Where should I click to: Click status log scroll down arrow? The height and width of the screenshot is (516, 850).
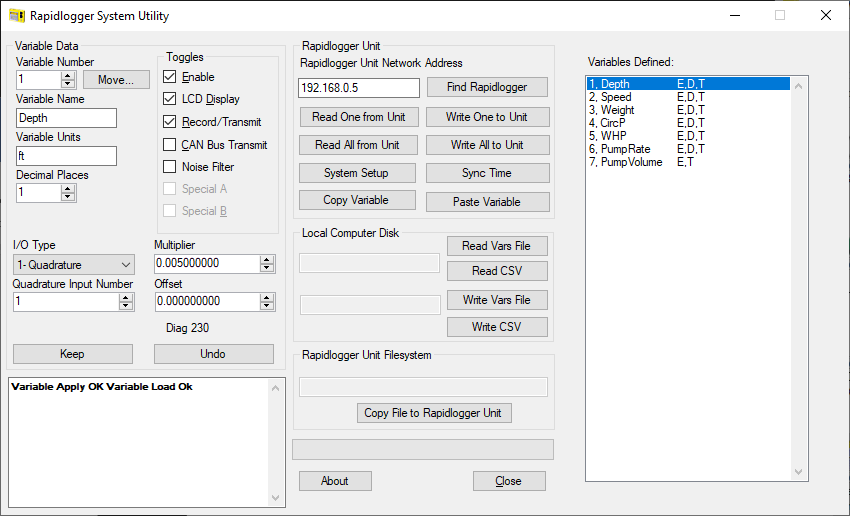point(276,498)
